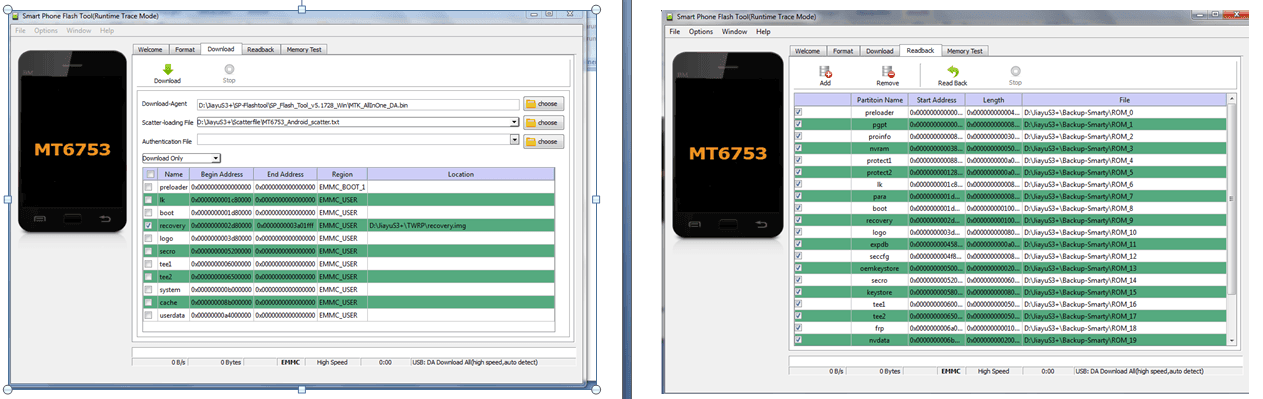The image size is (1263, 399).
Task: Click the Add icon in Readback toolbar
Action: [x=825, y=71]
